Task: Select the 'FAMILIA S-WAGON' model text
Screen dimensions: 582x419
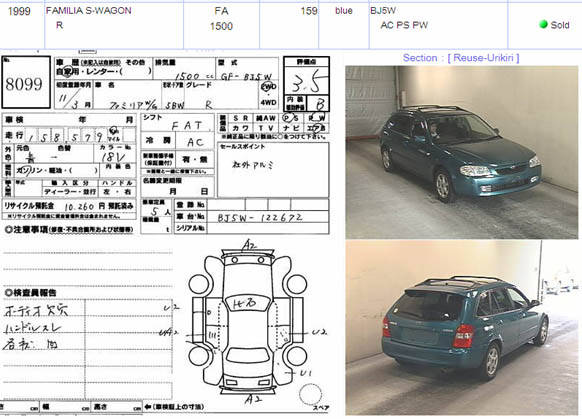Action: click(x=89, y=11)
